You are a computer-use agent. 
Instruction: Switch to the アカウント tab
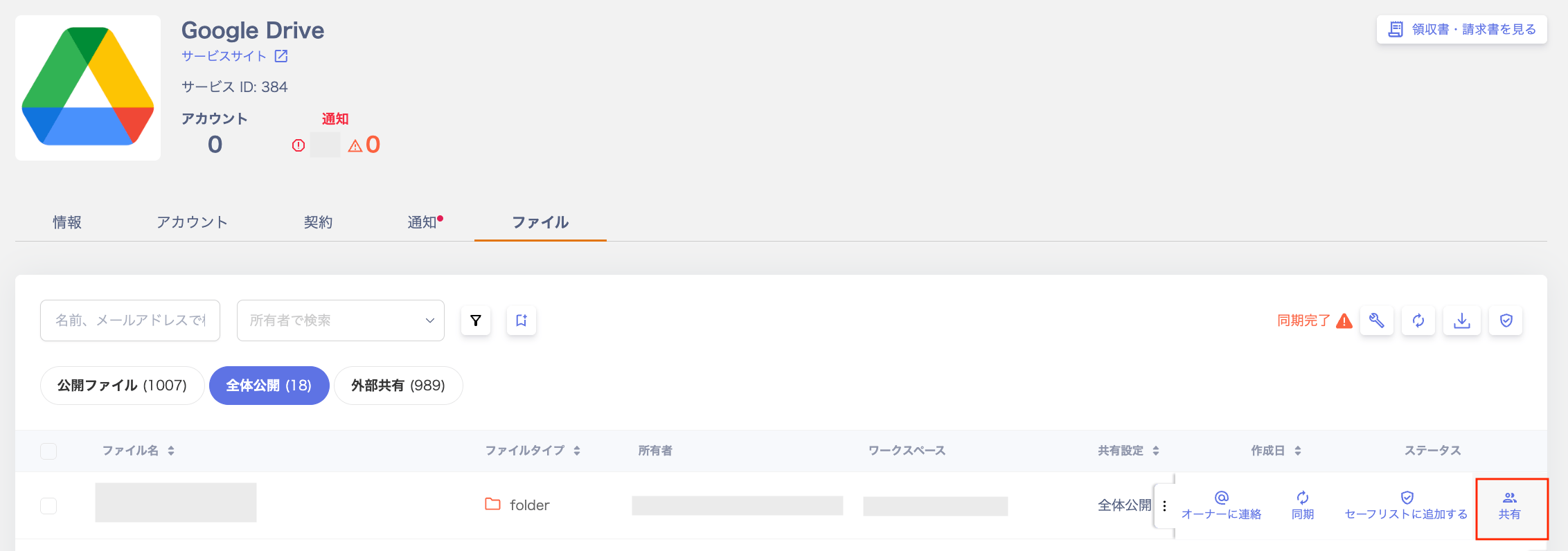192,222
